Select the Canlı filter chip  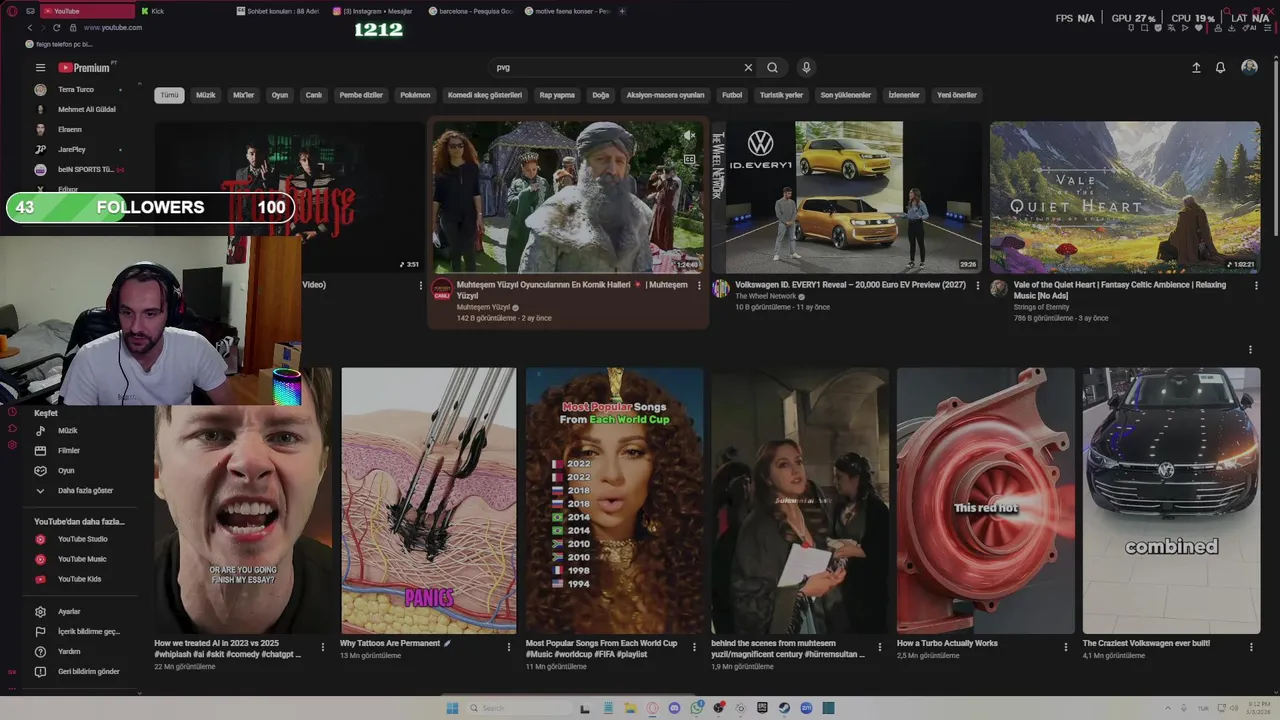coord(314,95)
